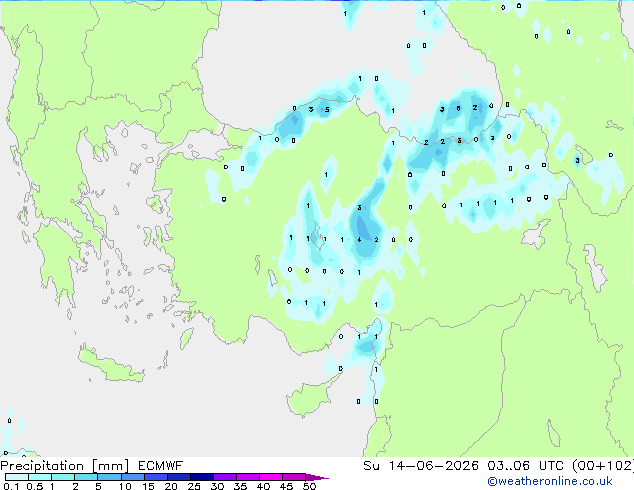Click the legend scale label '10'

coord(125,486)
